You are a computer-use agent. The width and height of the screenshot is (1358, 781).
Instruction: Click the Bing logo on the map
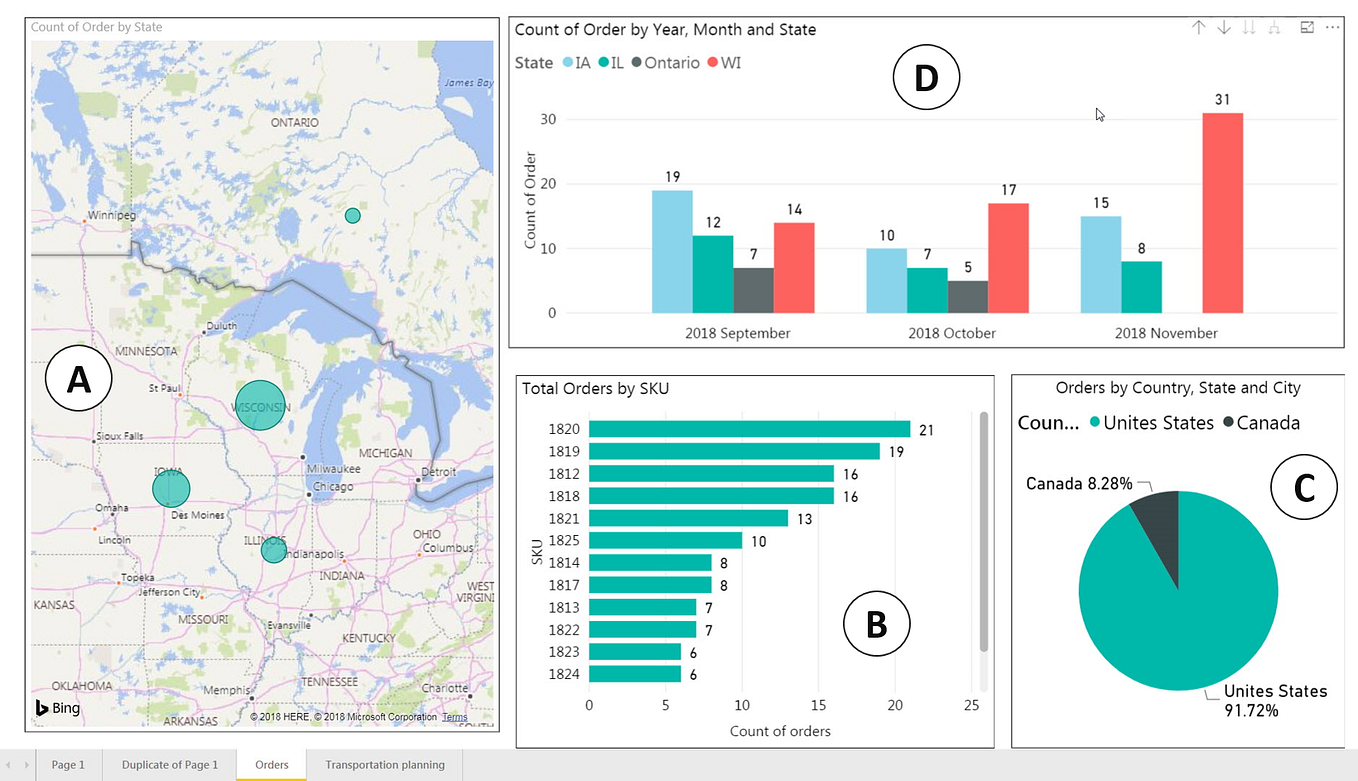pos(57,708)
